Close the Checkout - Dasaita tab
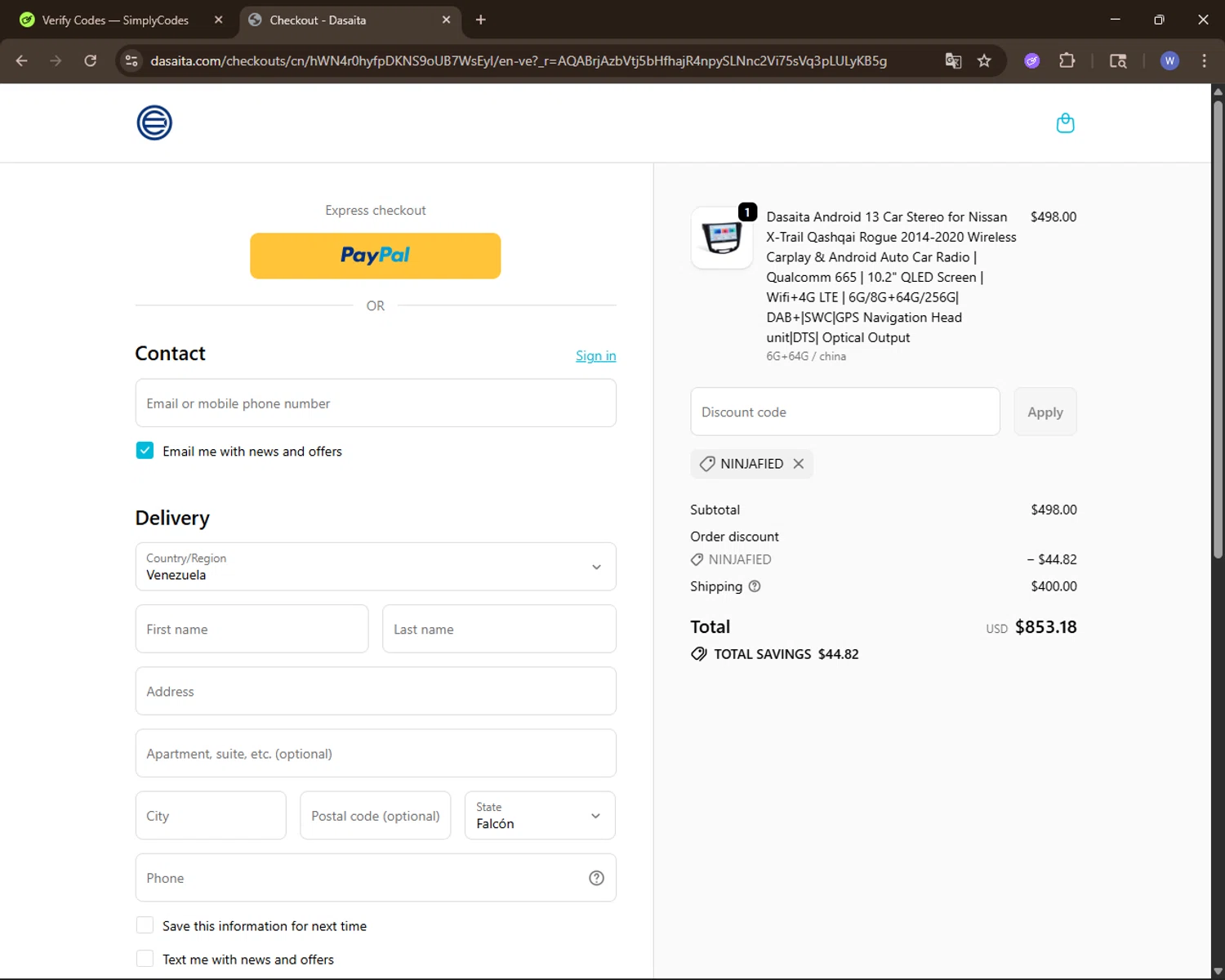The image size is (1225, 980). pos(446,20)
